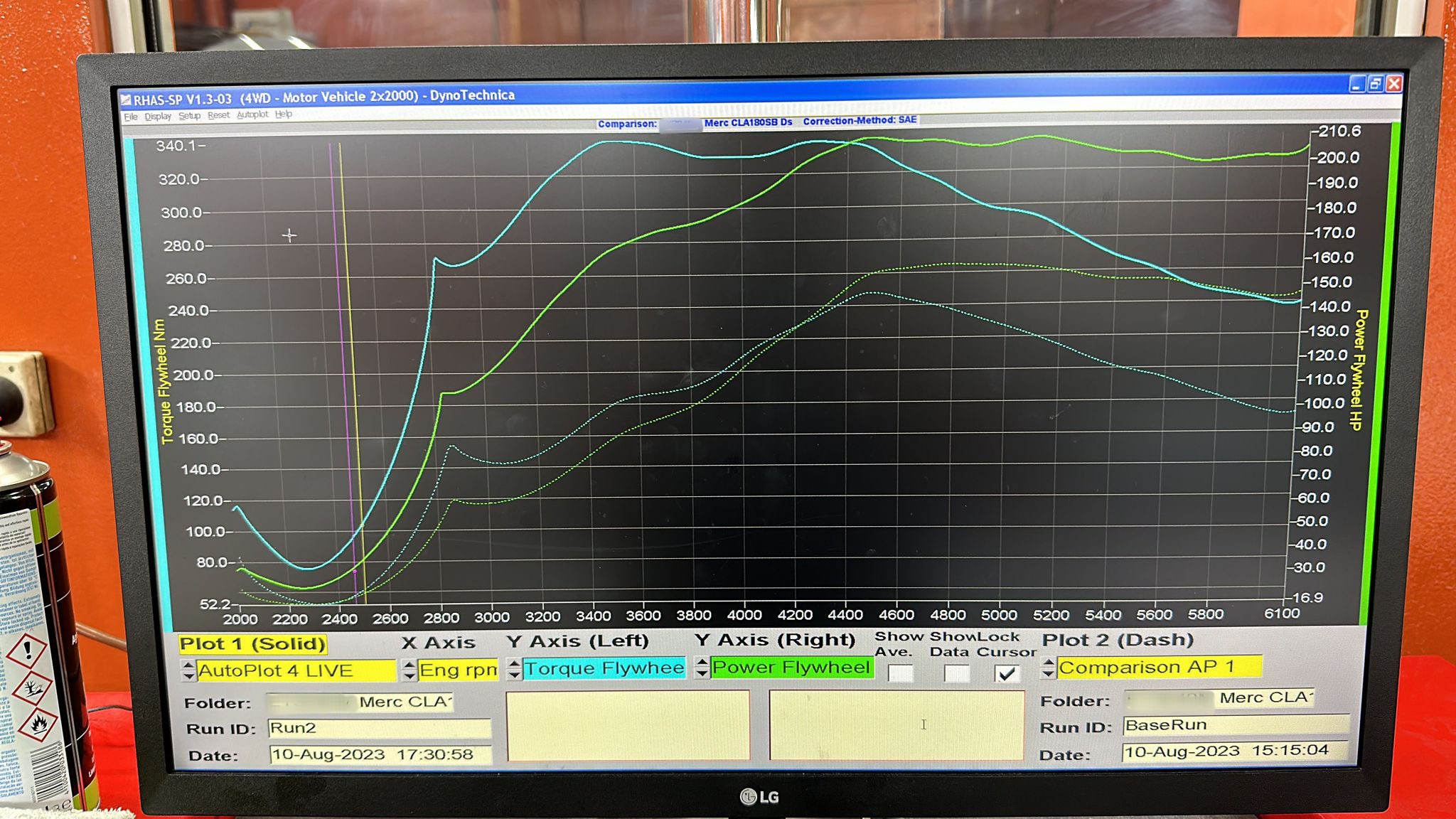This screenshot has height=819, width=1456.
Task: Click the right empty notes box
Action: [x=896, y=725]
